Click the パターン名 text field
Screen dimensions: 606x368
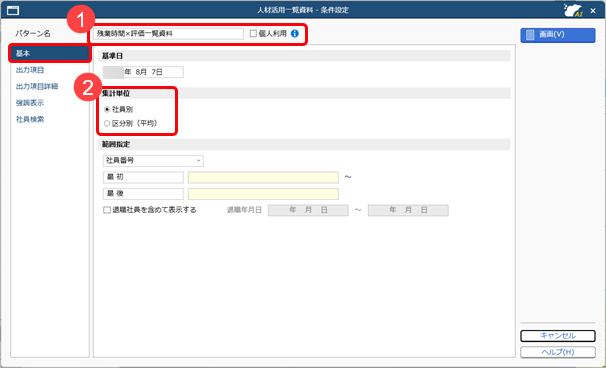pos(168,34)
